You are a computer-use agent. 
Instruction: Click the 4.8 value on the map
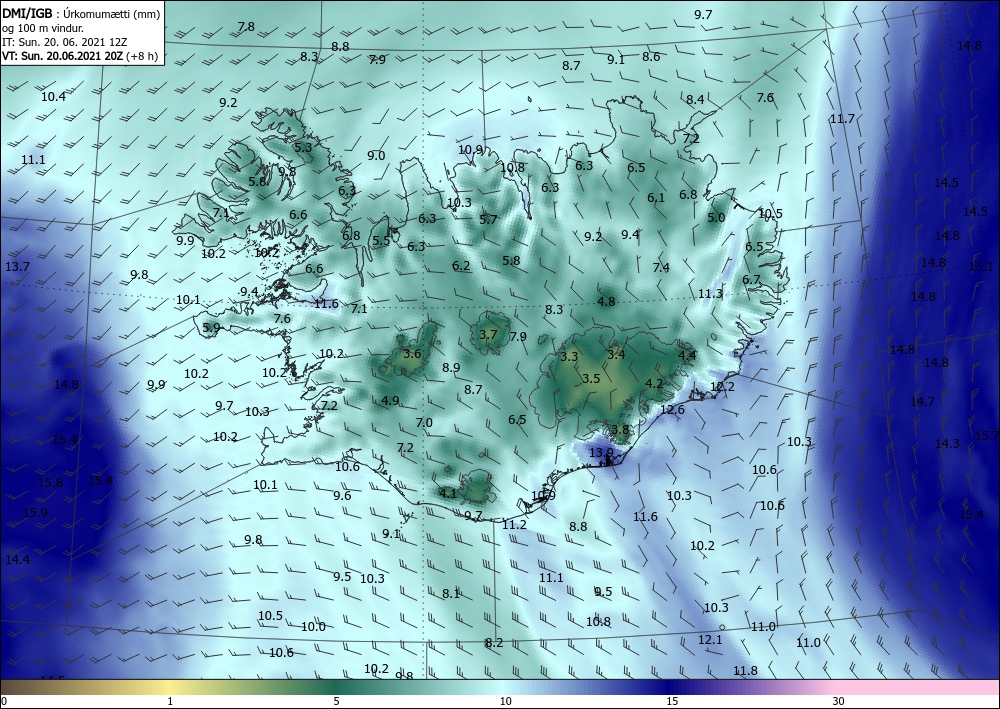(606, 302)
